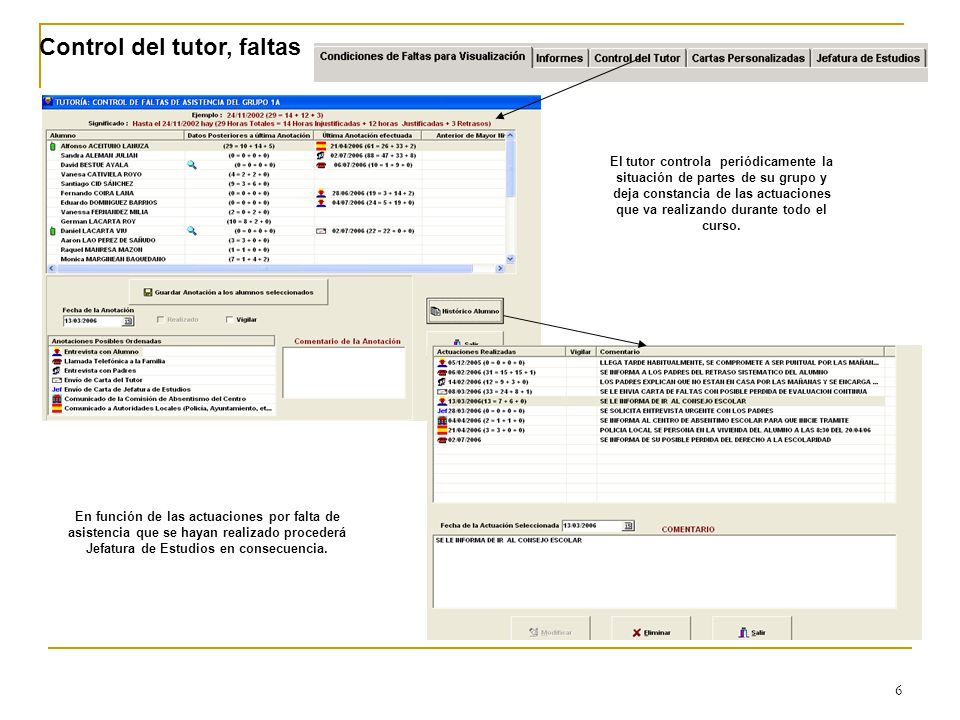Click the Alumno column header

[x=116, y=135]
